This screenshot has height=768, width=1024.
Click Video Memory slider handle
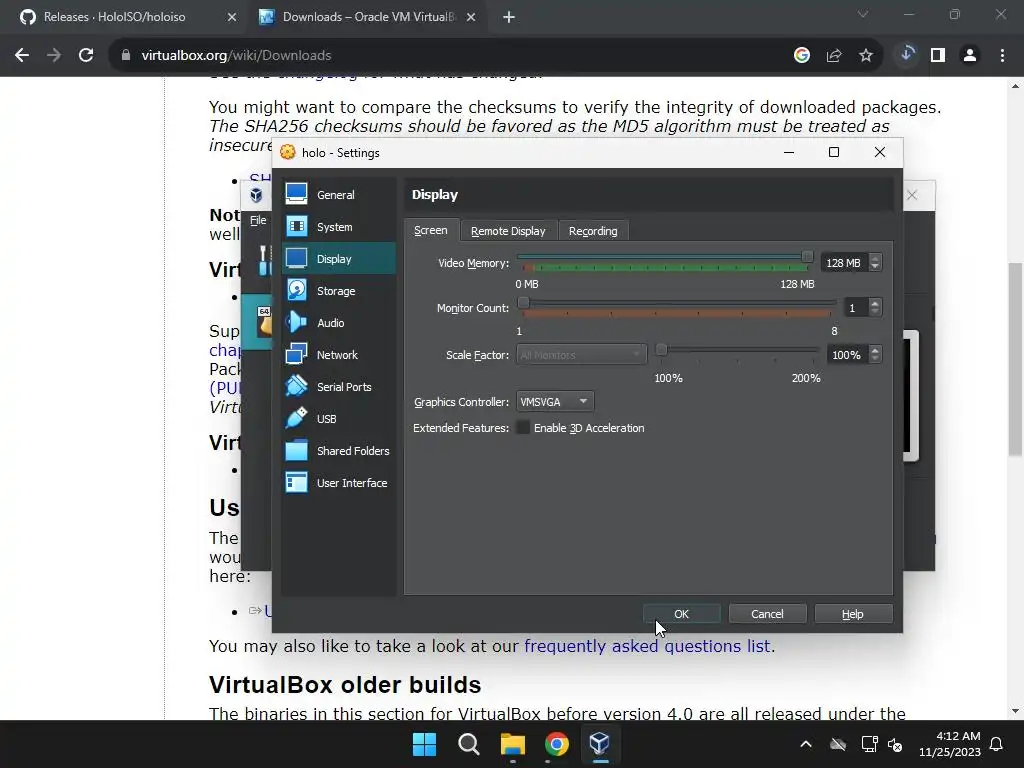pyautogui.click(x=807, y=257)
